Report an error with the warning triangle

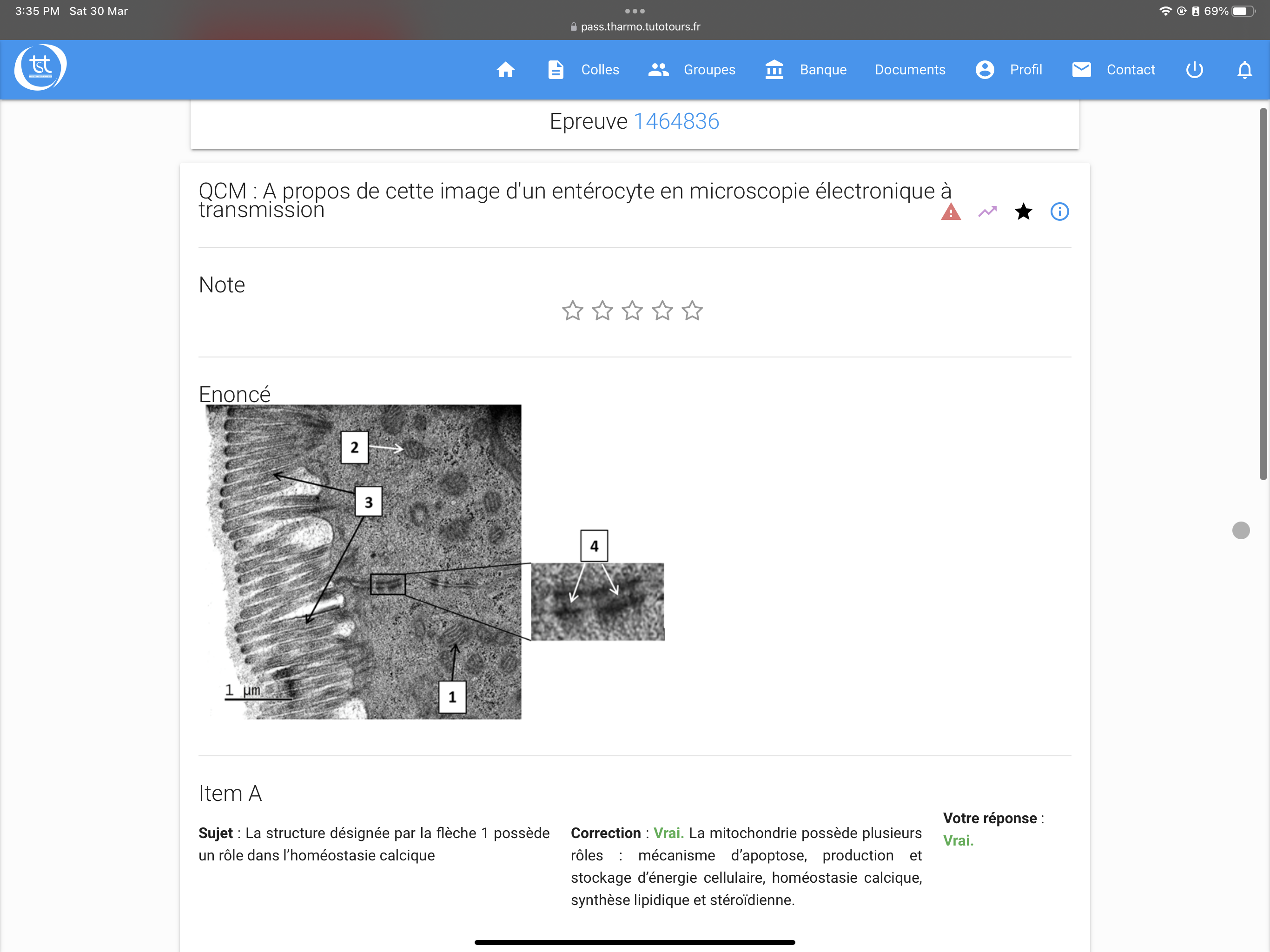click(x=951, y=212)
